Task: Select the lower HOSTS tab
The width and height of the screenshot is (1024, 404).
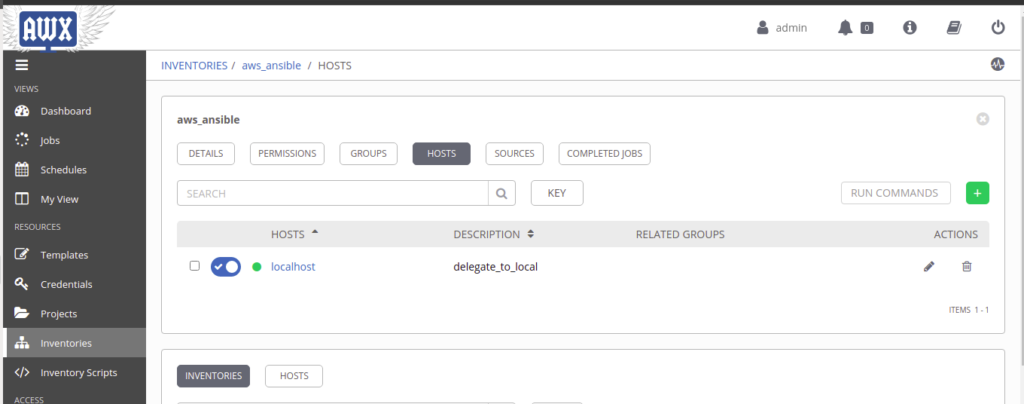Action: [294, 376]
